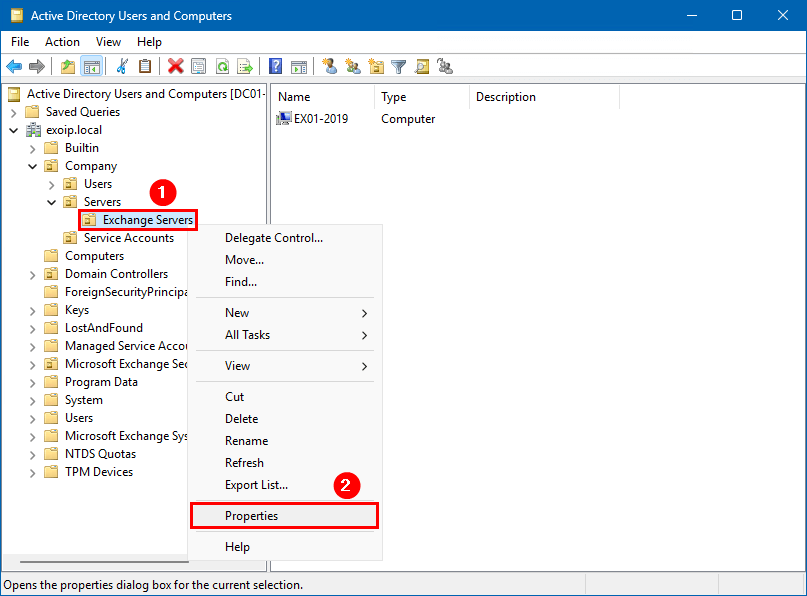The width and height of the screenshot is (807, 596).
Task: Select Service Accounts in the tree
Action: pyautogui.click(x=128, y=238)
